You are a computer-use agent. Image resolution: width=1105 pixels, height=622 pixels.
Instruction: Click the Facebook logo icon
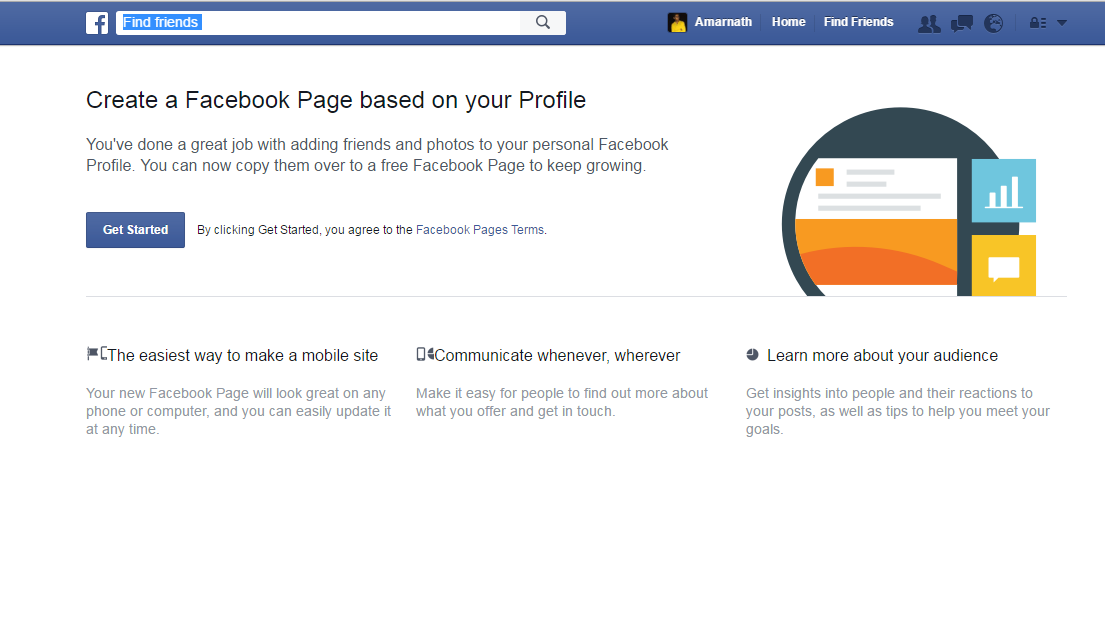[x=97, y=23]
